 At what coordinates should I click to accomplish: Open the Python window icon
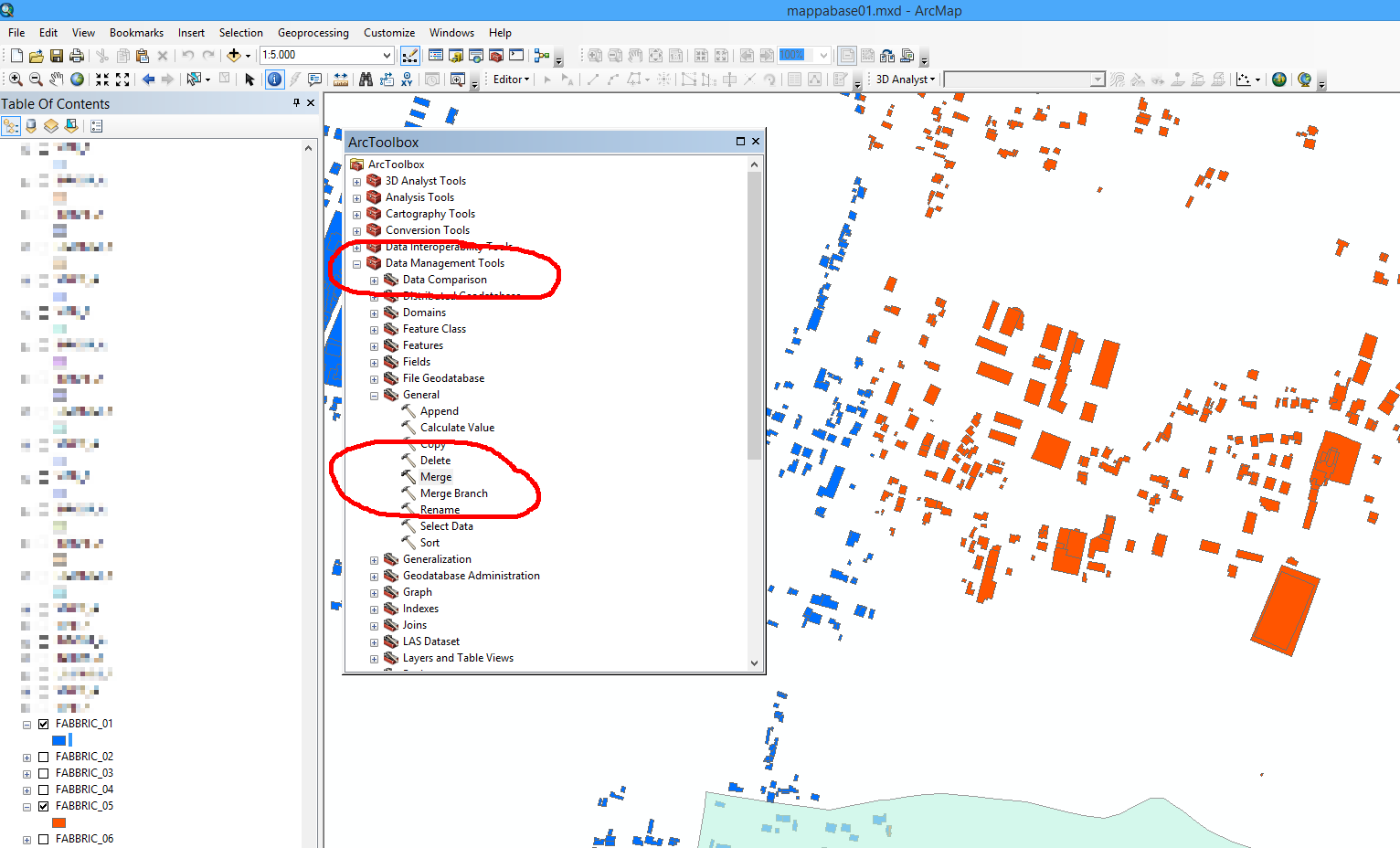(x=516, y=56)
